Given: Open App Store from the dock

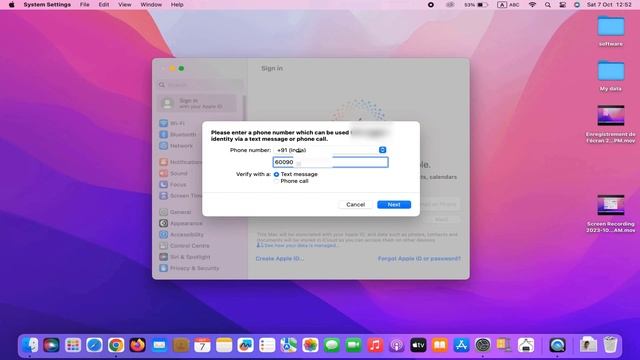Looking at the screenshot, I should point(461,345).
